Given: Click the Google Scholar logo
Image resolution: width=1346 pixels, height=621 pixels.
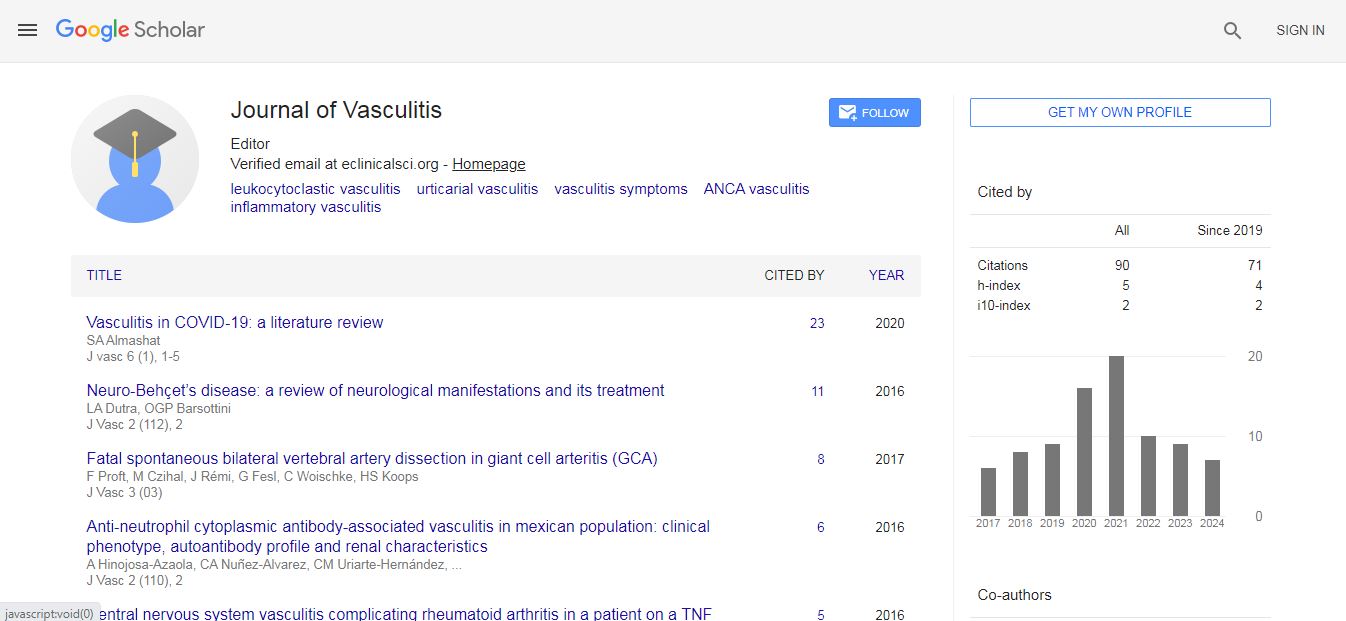Looking at the screenshot, I should 130,30.
